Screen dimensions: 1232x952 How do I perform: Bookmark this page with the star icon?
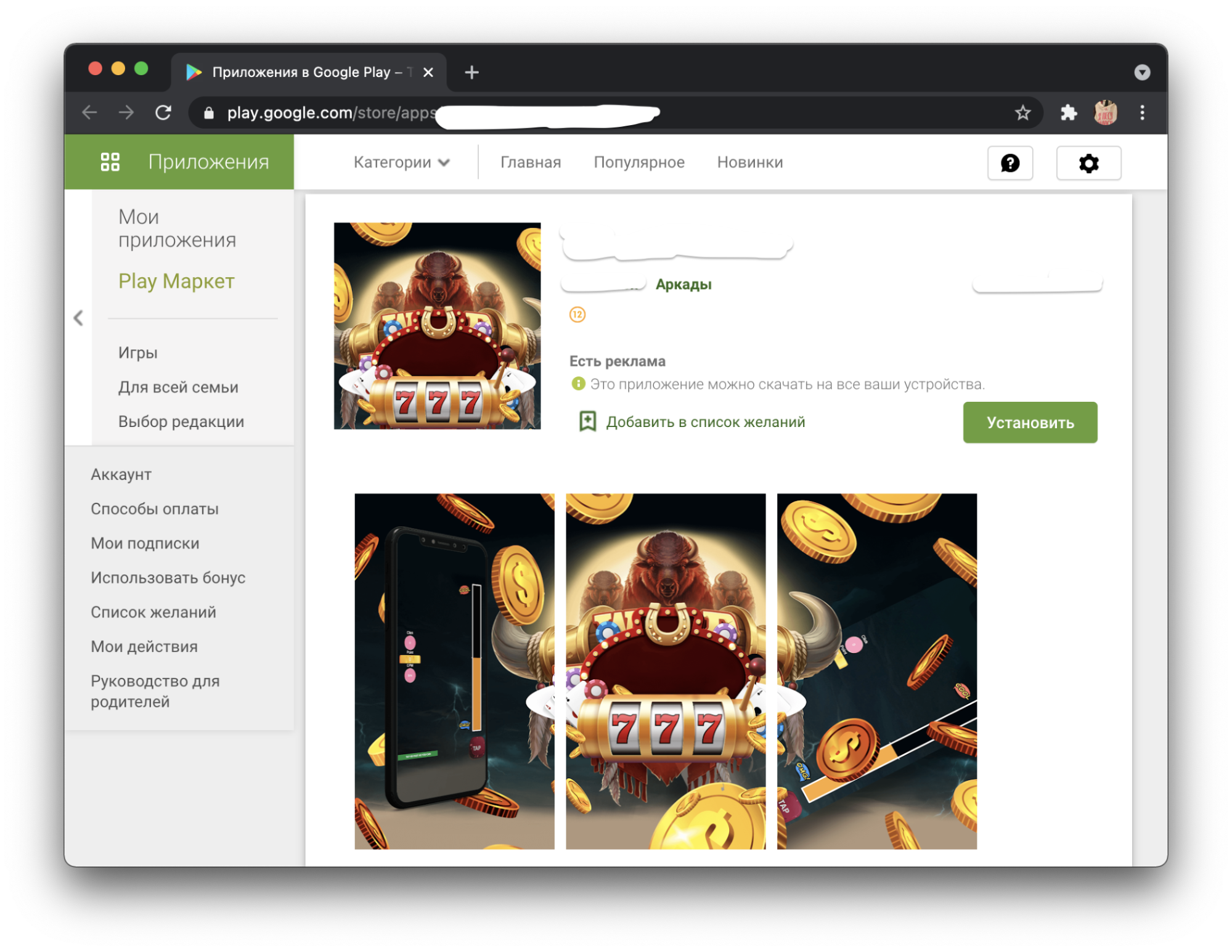(x=1022, y=113)
